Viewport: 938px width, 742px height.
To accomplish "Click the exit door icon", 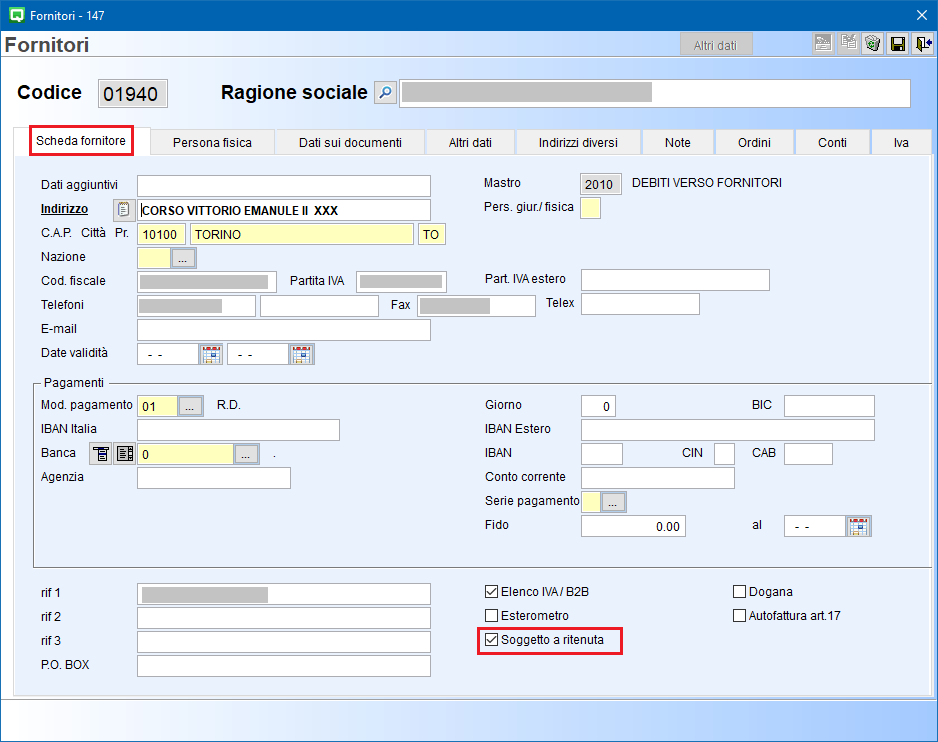I will pos(922,44).
